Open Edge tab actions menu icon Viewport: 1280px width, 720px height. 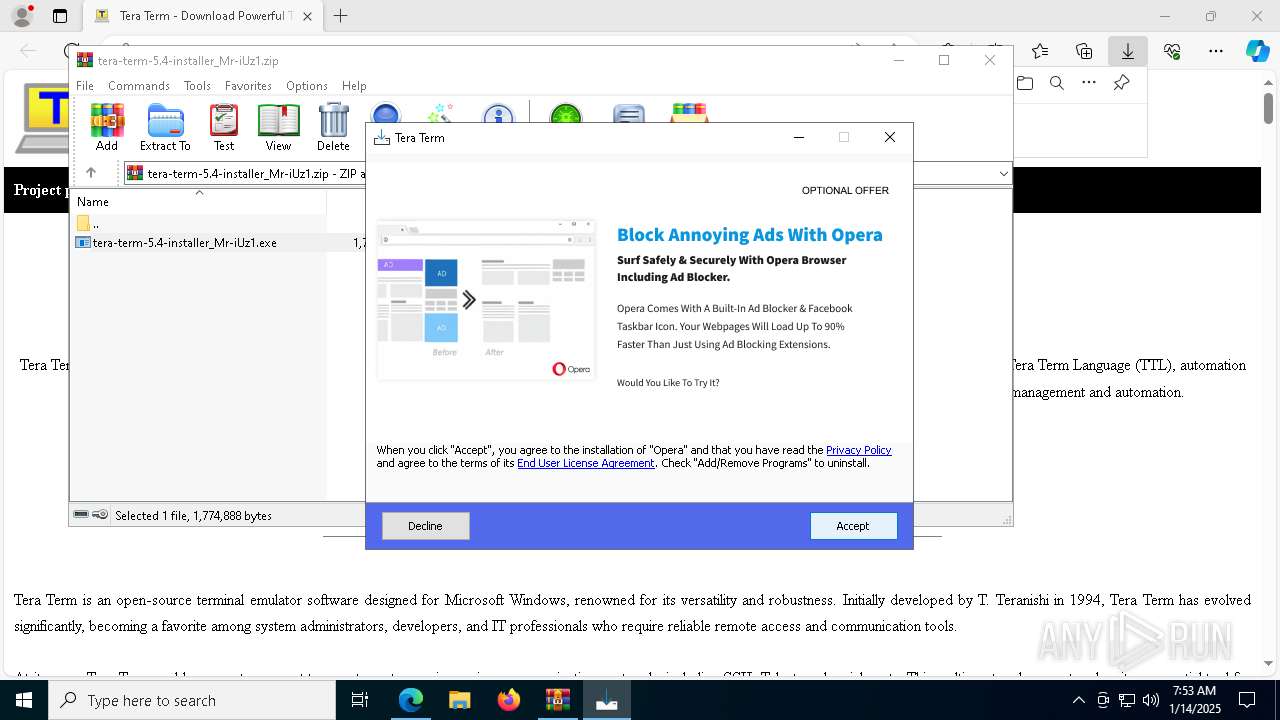60,16
